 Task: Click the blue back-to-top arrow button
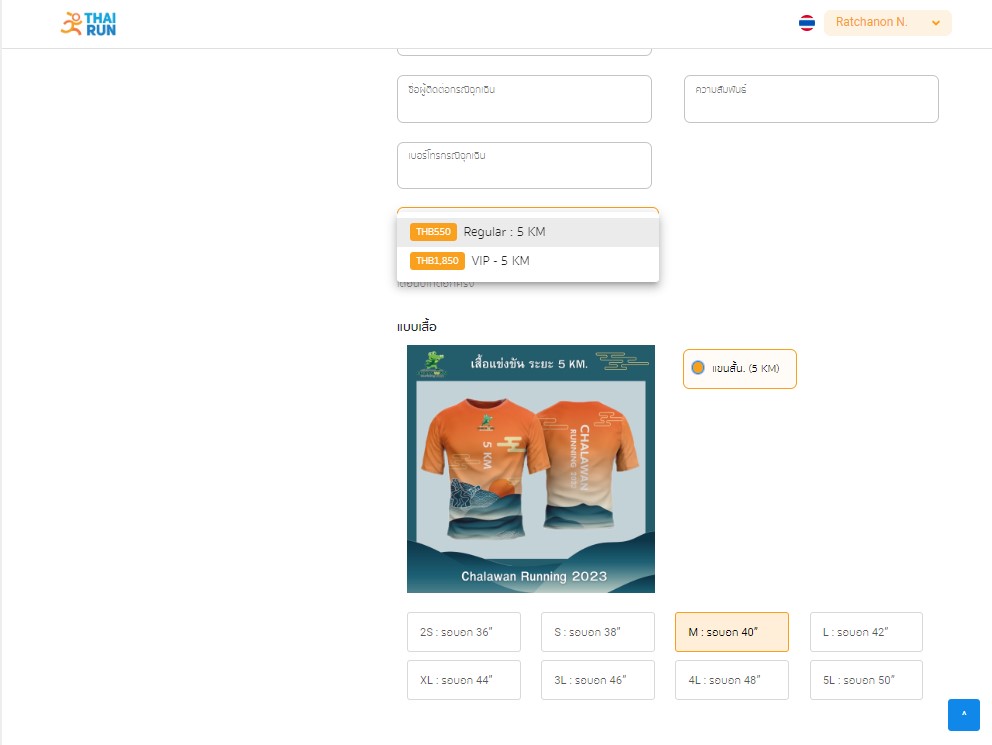point(964,715)
